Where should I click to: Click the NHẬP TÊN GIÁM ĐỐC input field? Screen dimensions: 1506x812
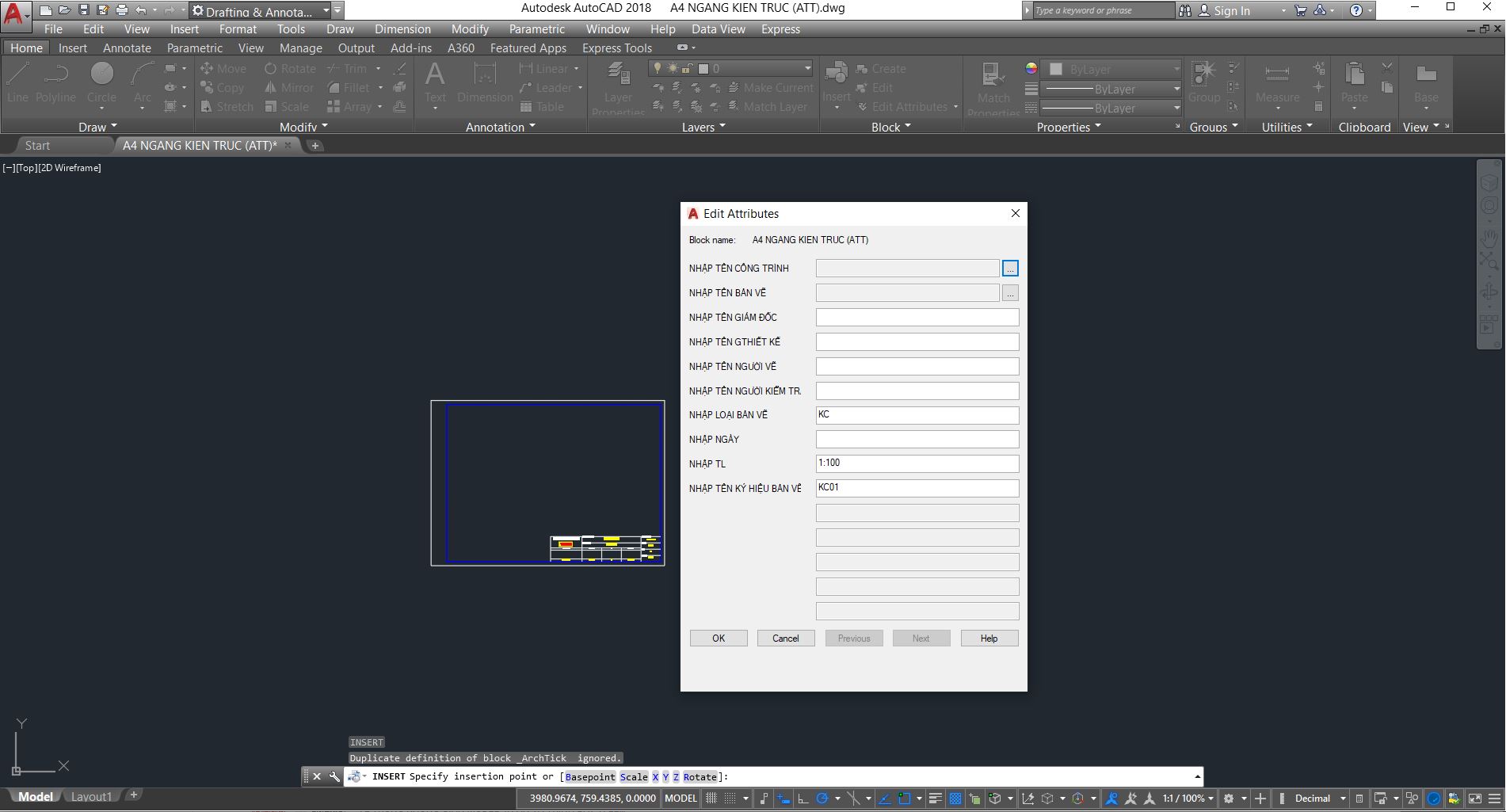(917, 318)
